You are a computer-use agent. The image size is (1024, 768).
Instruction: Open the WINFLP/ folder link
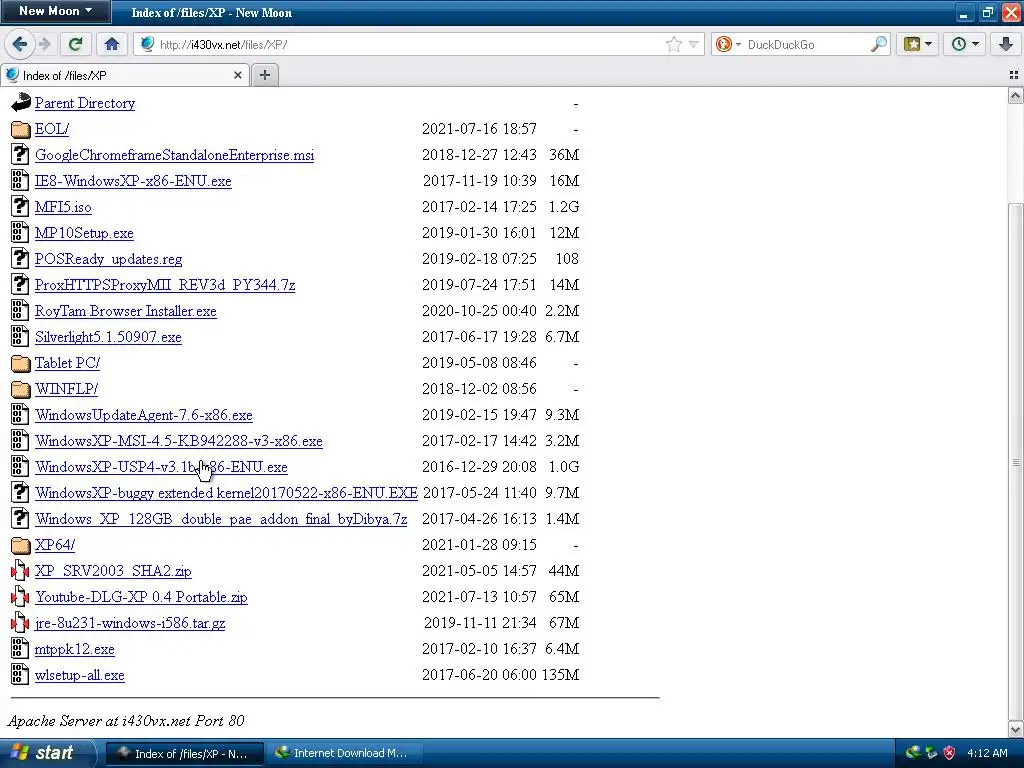[66, 389]
